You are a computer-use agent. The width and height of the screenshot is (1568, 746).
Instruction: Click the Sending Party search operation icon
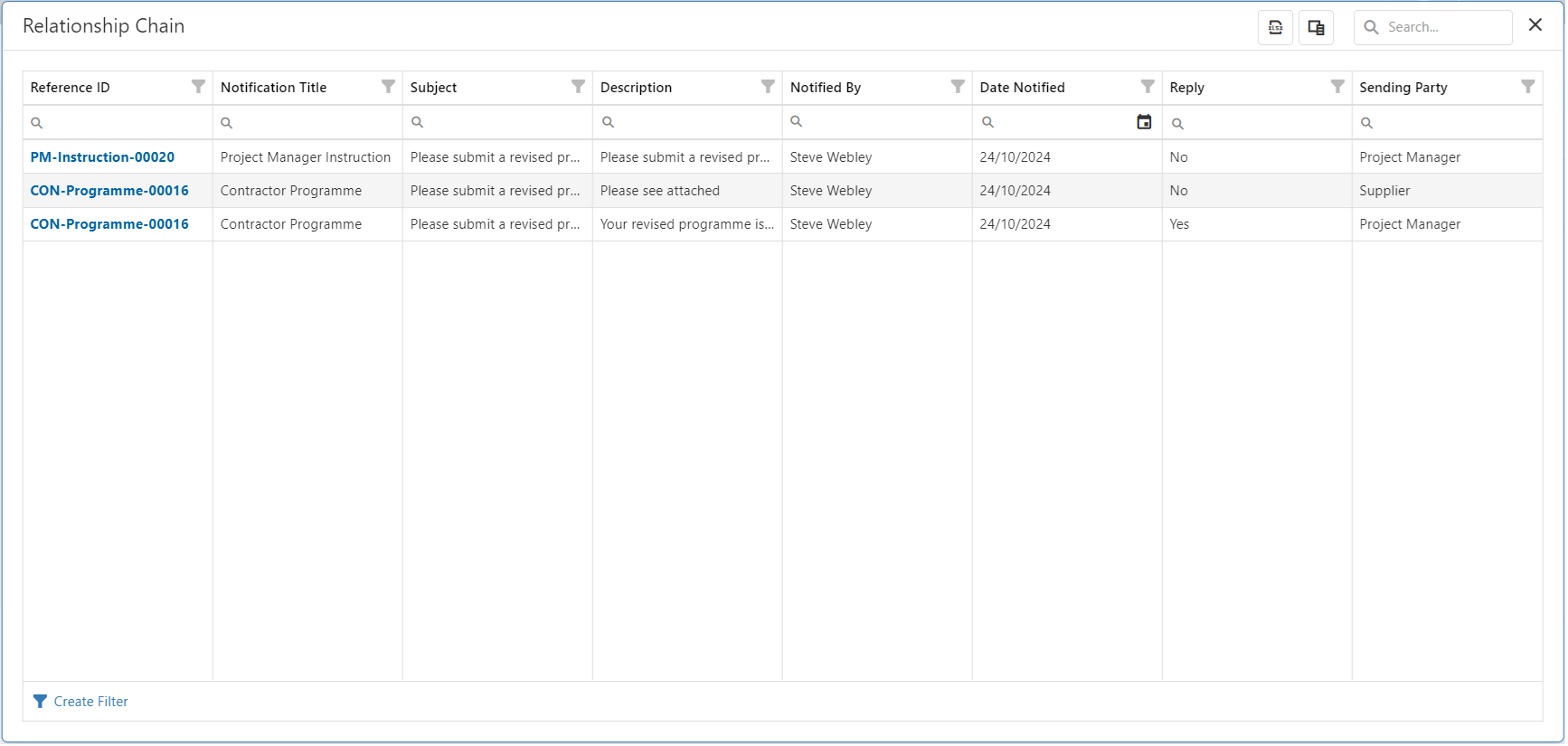[x=1366, y=123]
